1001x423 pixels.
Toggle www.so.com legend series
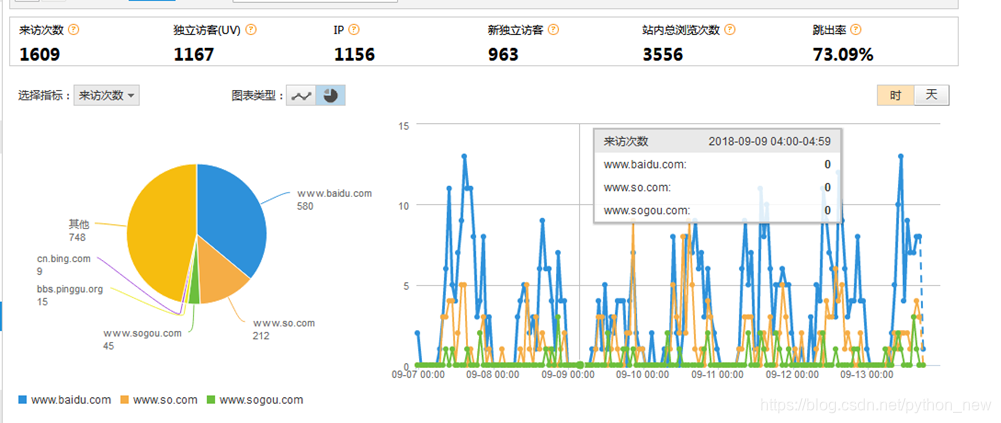pyautogui.click(x=159, y=400)
